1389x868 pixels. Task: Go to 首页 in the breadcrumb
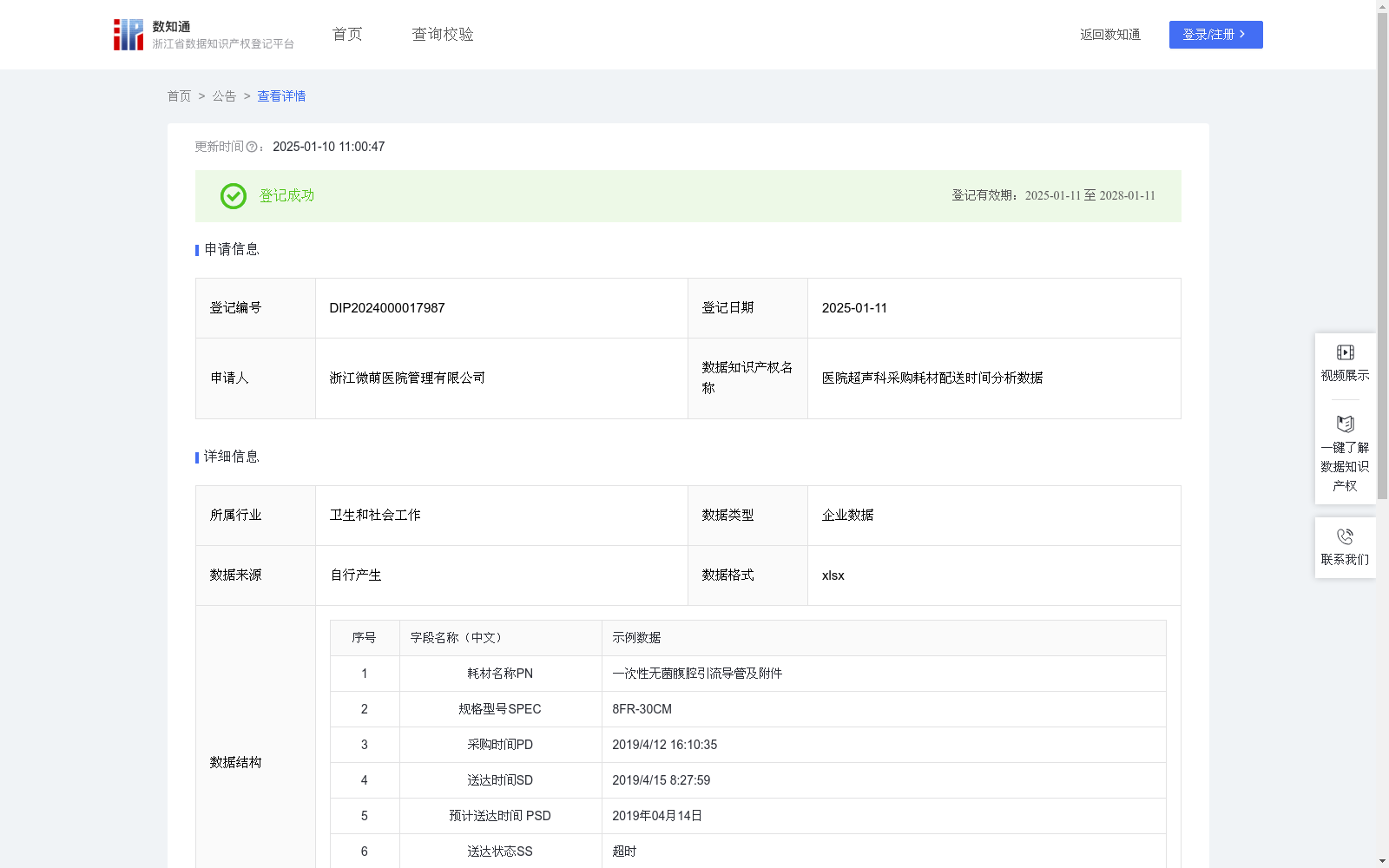pyautogui.click(x=179, y=96)
